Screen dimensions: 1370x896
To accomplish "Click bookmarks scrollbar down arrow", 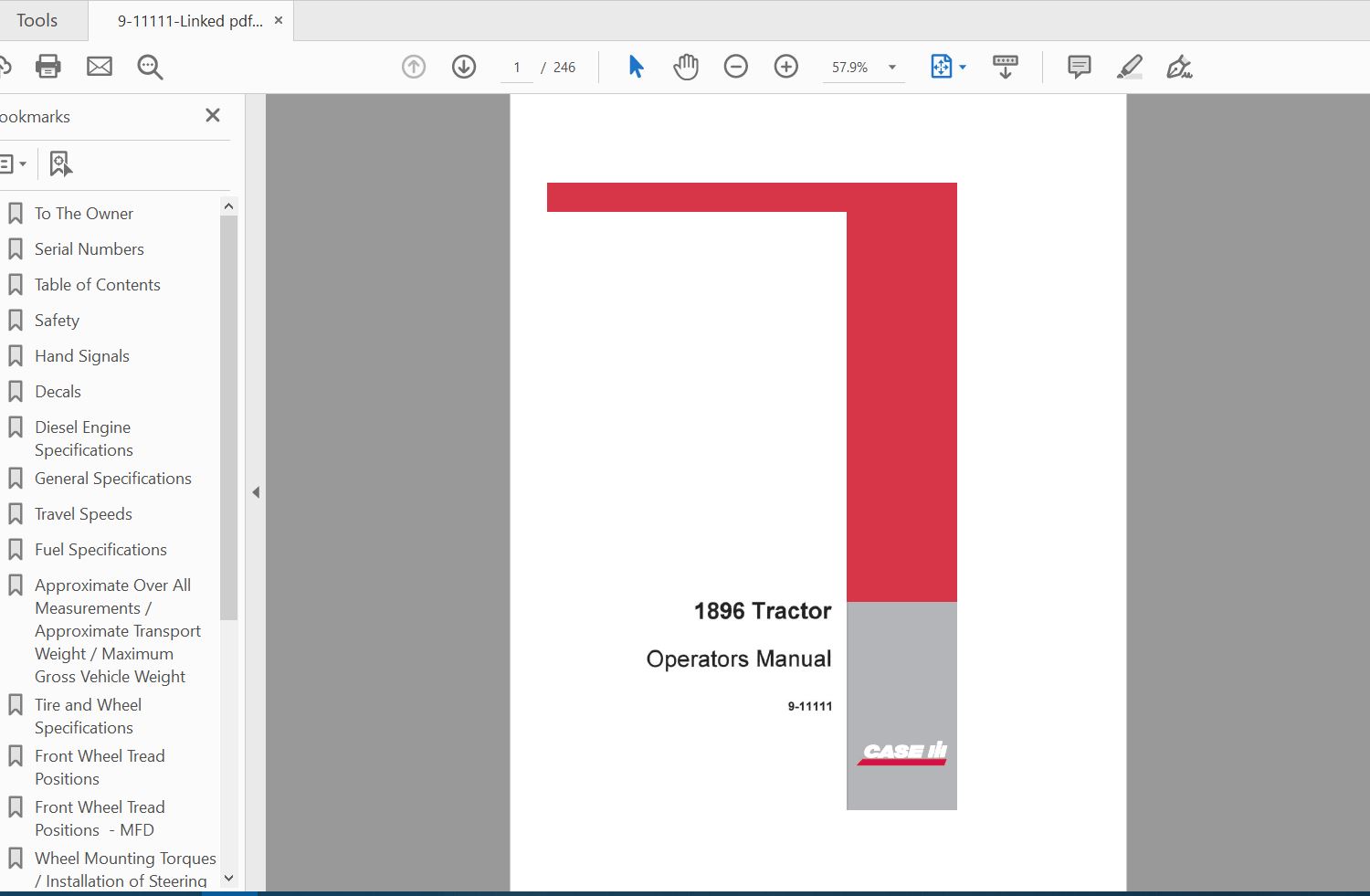I will coord(228,879).
